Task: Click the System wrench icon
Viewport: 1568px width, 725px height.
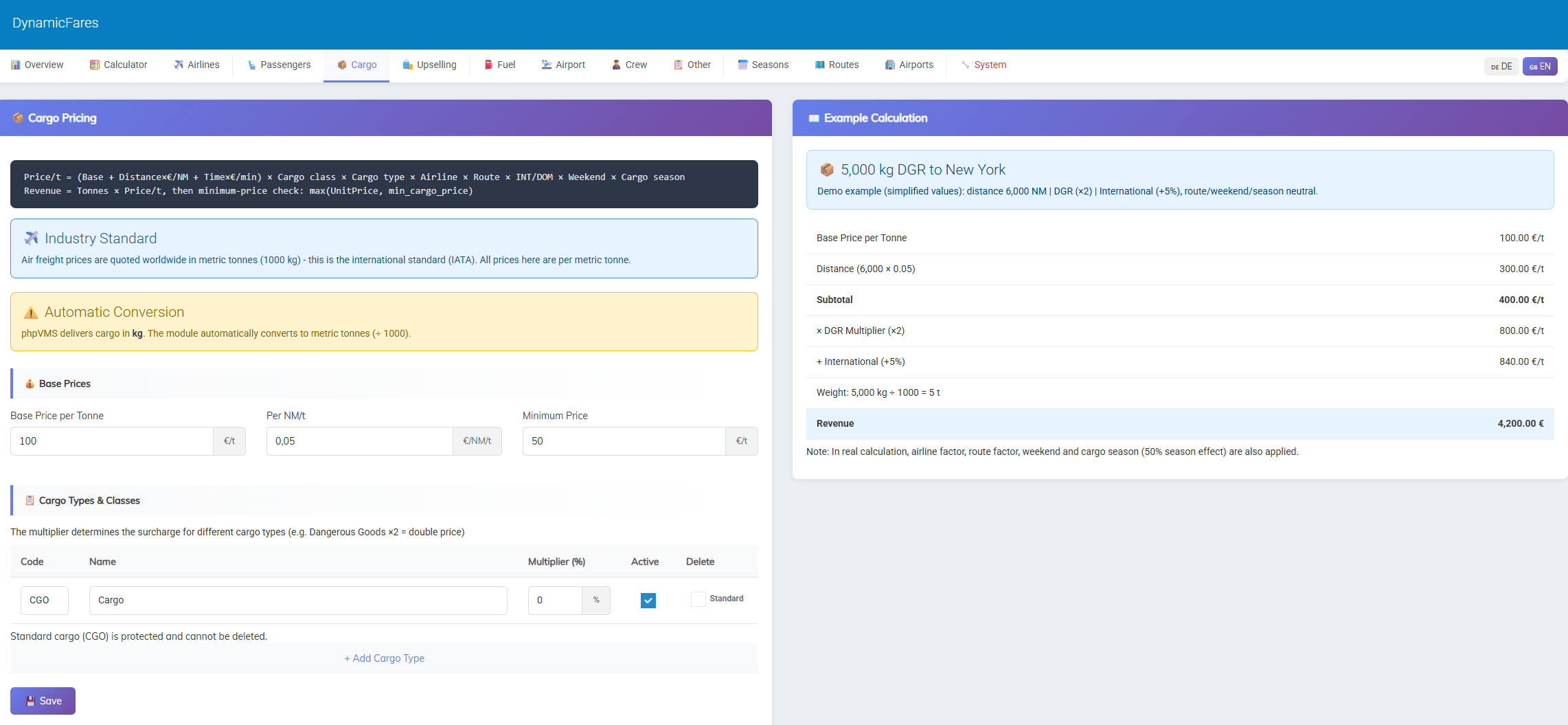Action: click(965, 65)
